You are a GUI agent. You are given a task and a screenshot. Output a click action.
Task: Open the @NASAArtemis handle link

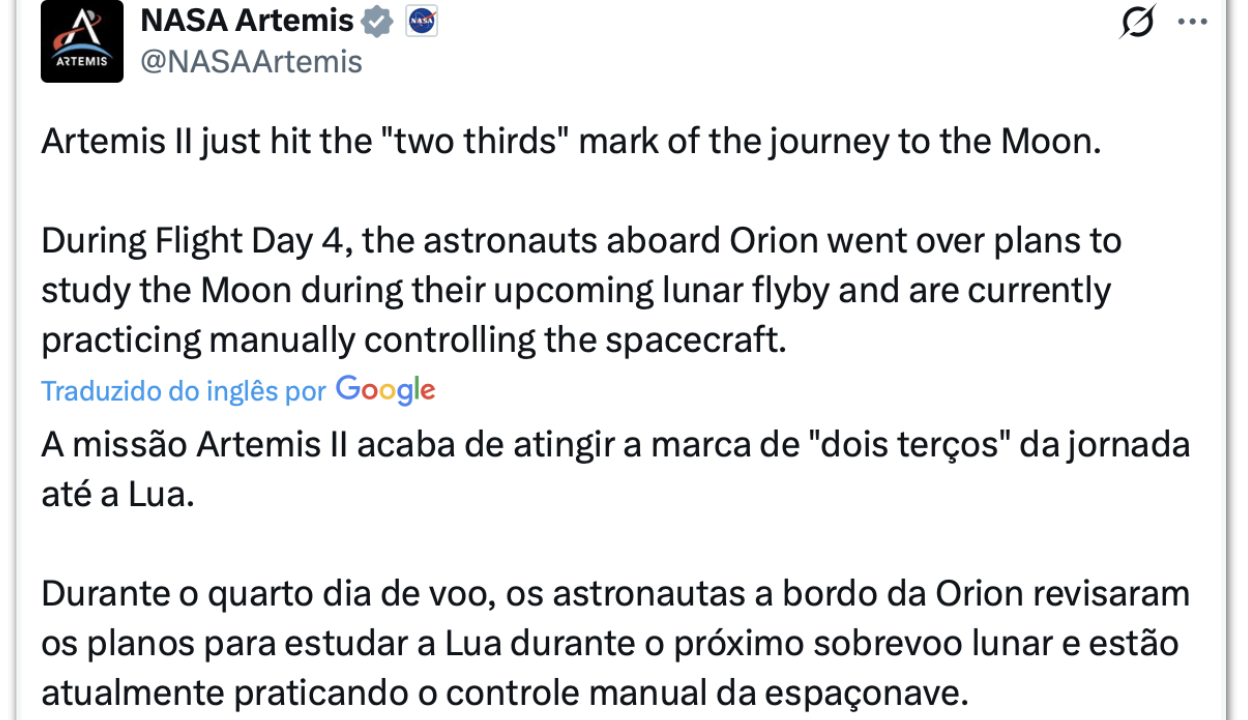coord(251,62)
